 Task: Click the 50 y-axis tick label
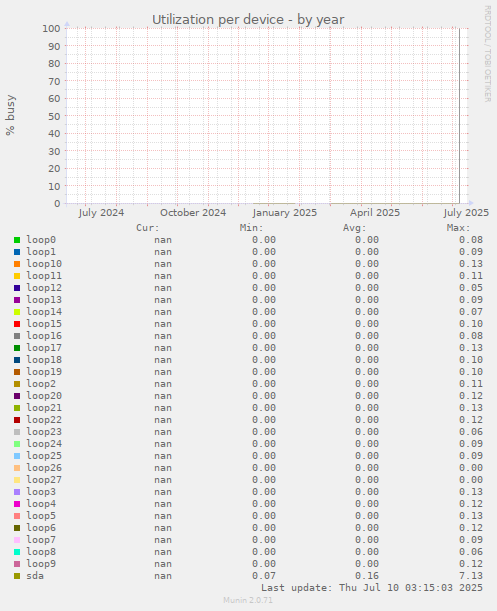54,116
